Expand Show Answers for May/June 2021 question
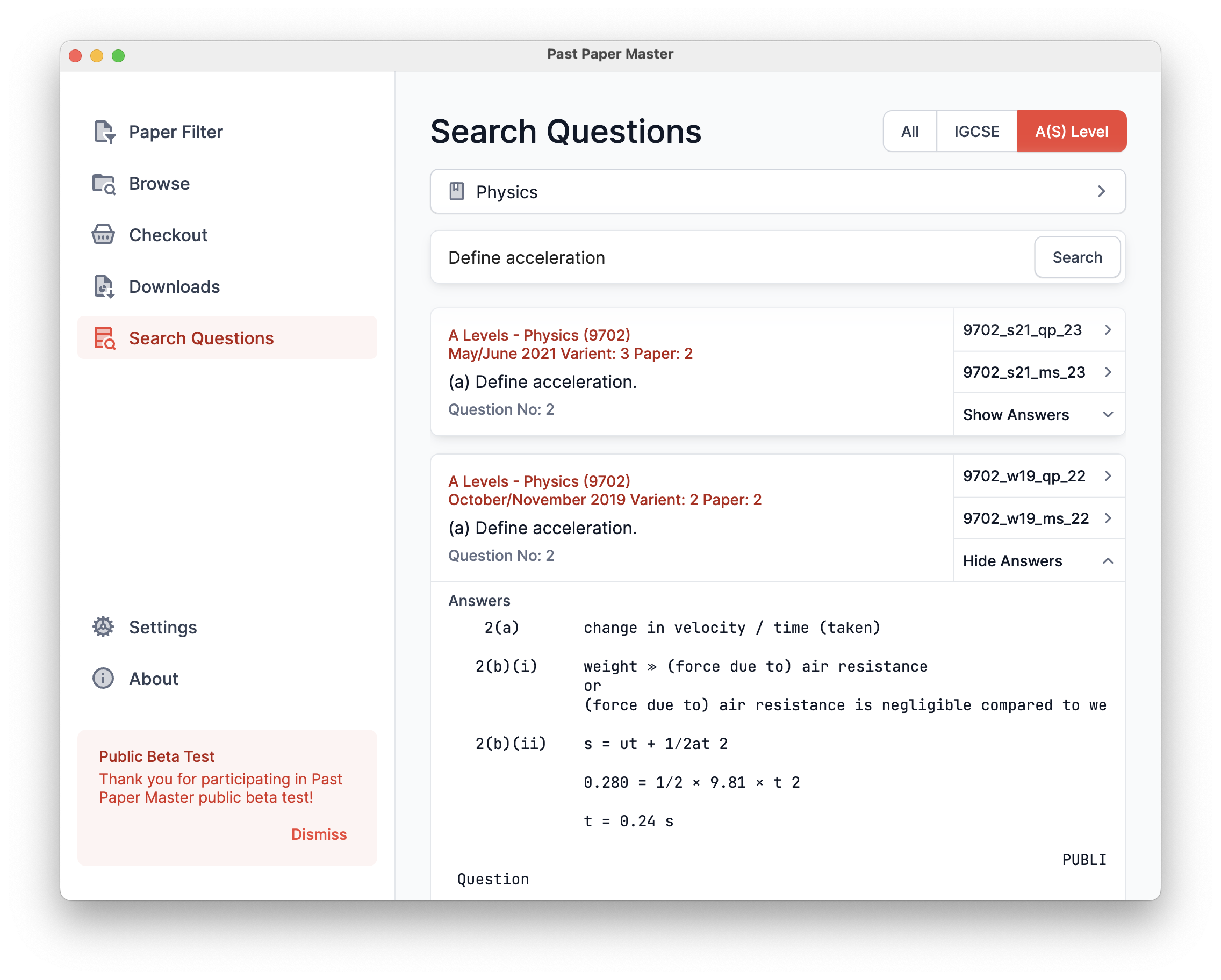1221x980 pixels. pos(1039,415)
